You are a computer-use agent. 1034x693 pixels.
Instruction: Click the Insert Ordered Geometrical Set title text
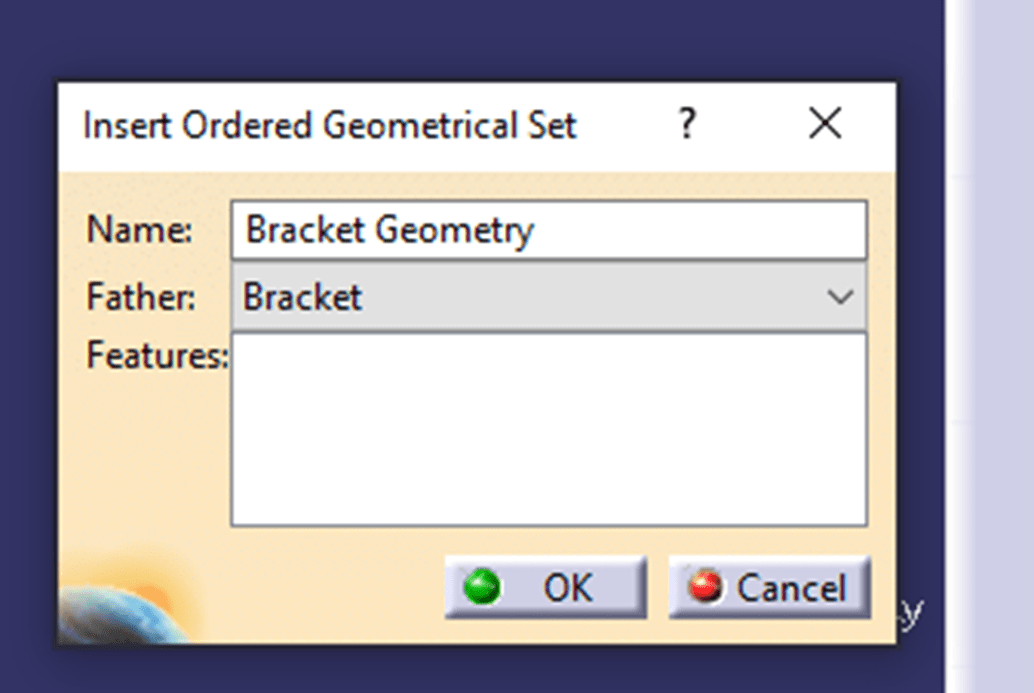330,124
